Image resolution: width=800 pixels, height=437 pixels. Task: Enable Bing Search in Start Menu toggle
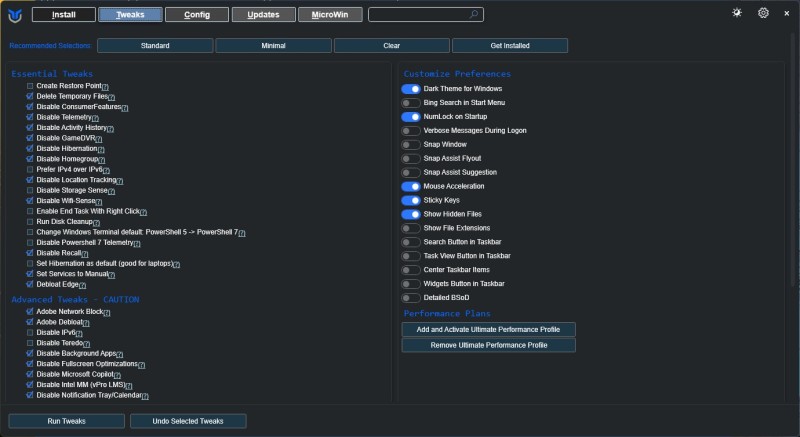tap(411, 103)
